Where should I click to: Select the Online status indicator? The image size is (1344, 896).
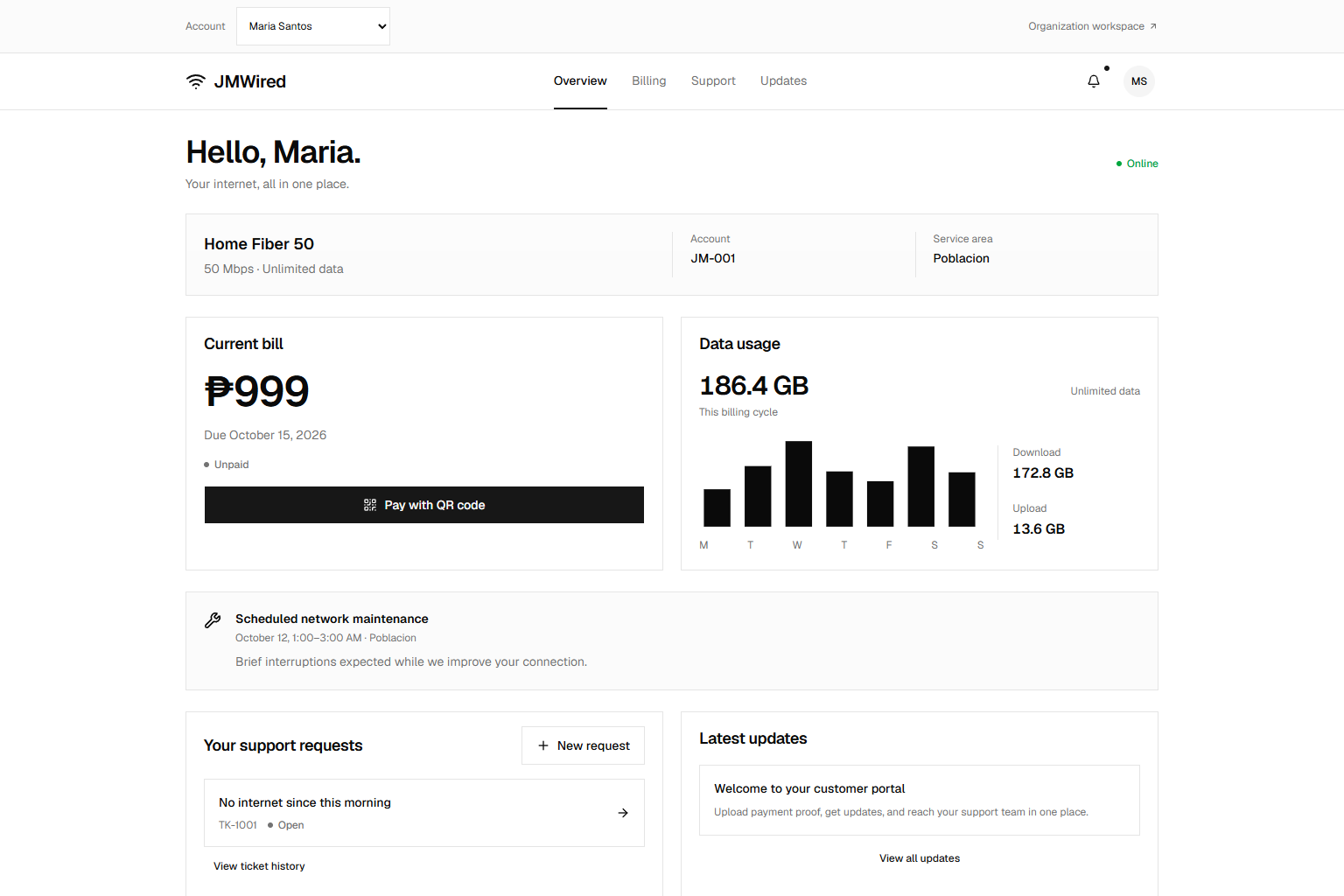[1137, 164]
